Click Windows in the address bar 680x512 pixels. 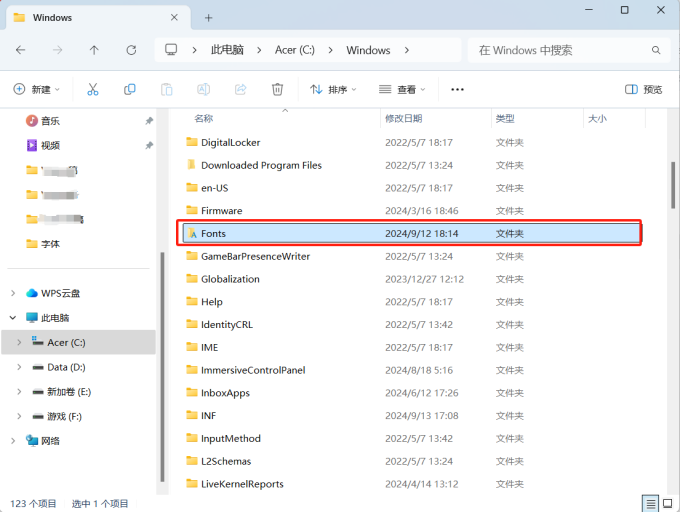pos(368,50)
